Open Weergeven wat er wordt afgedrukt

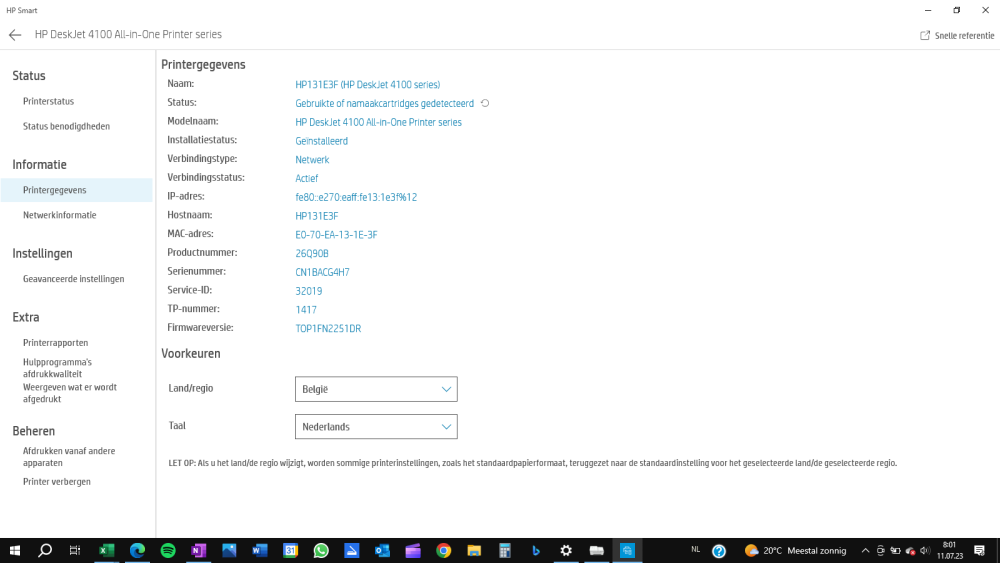click(x=70, y=393)
